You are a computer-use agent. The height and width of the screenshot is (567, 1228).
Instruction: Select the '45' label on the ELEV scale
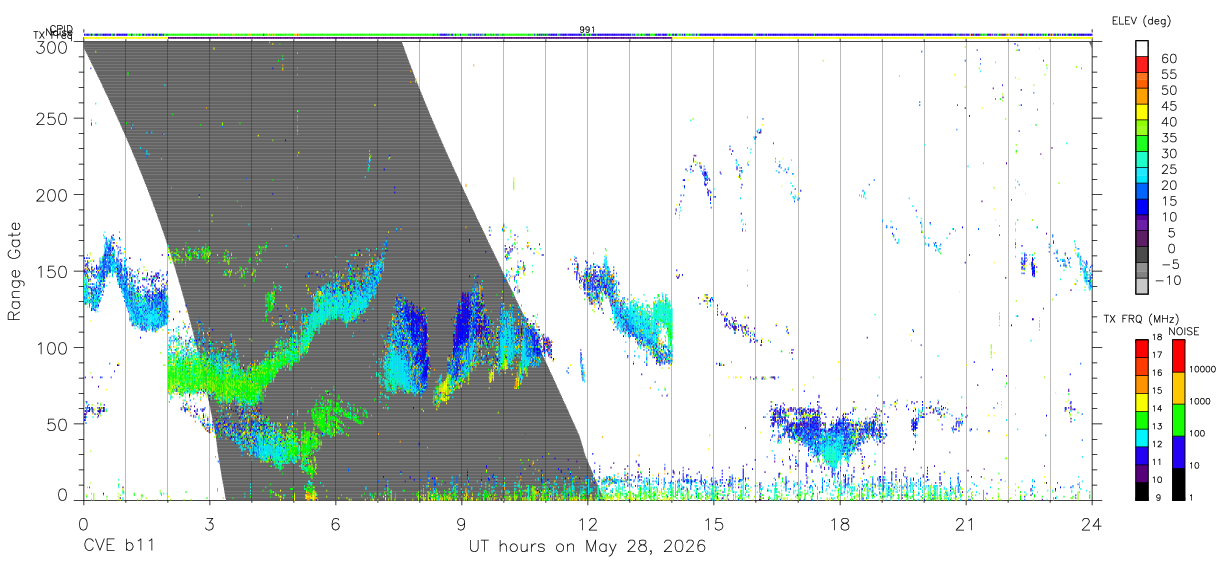tap(1169, 106)
